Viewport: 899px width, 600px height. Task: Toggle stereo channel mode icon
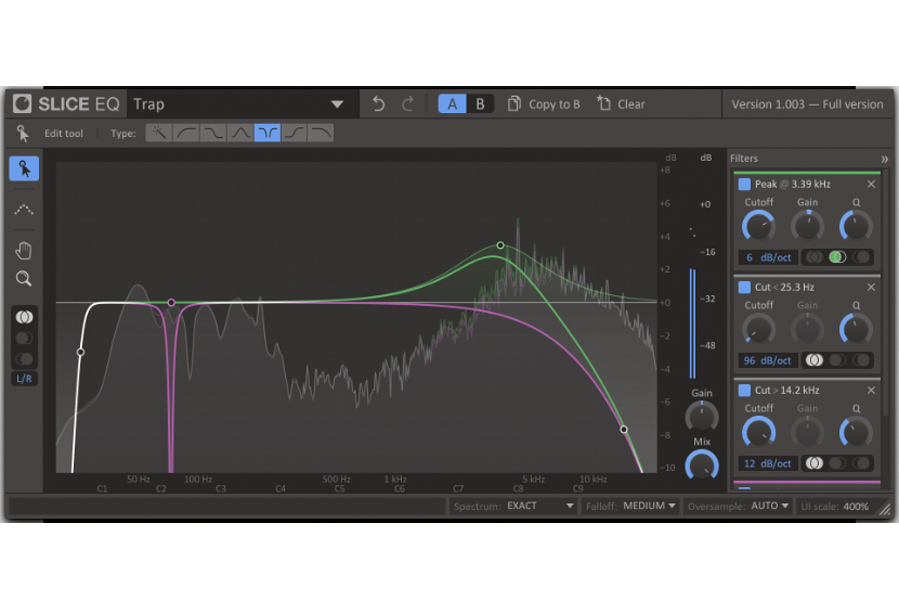[23, 317]
